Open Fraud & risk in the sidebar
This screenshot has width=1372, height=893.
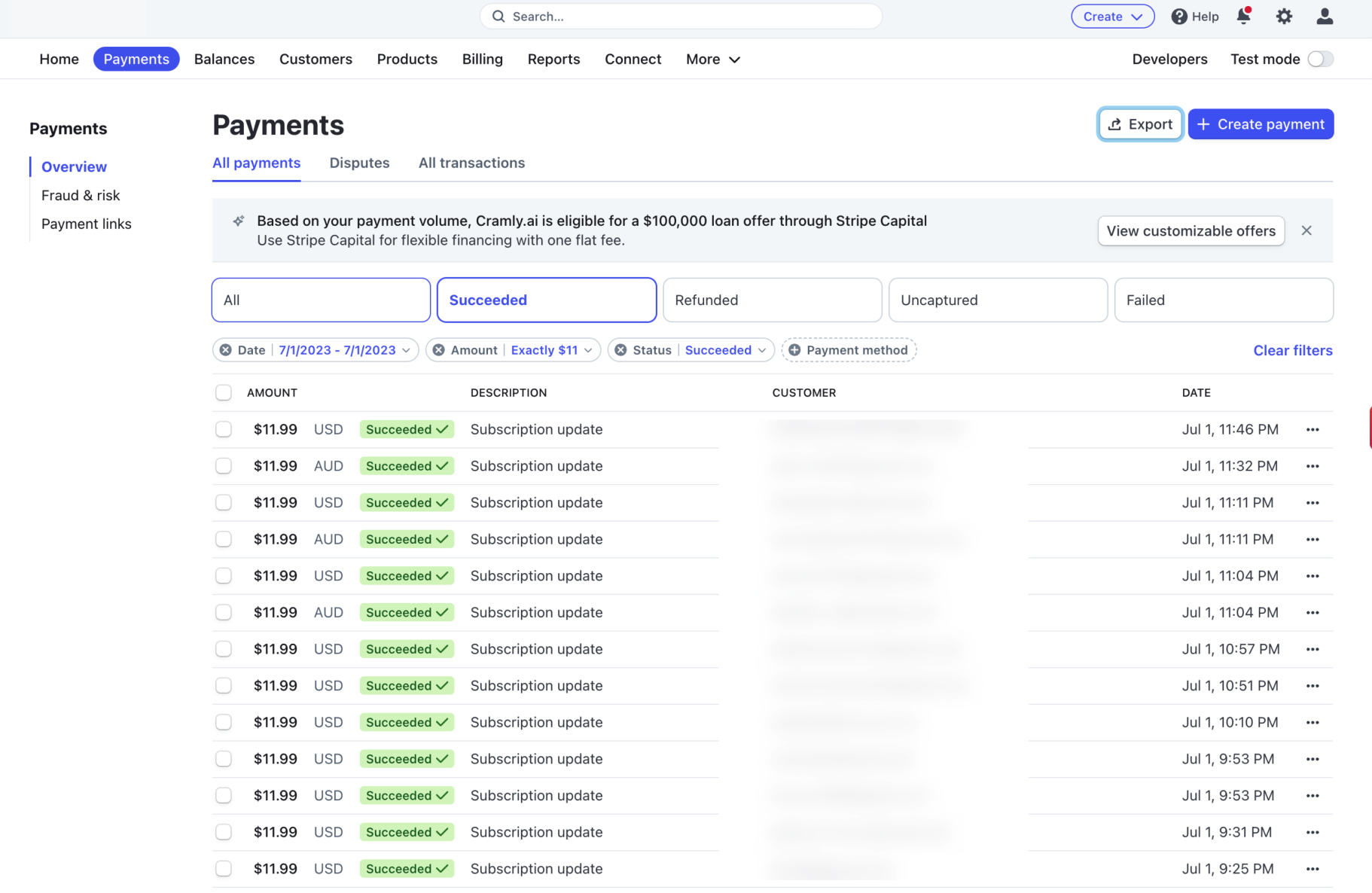(81, 195)
